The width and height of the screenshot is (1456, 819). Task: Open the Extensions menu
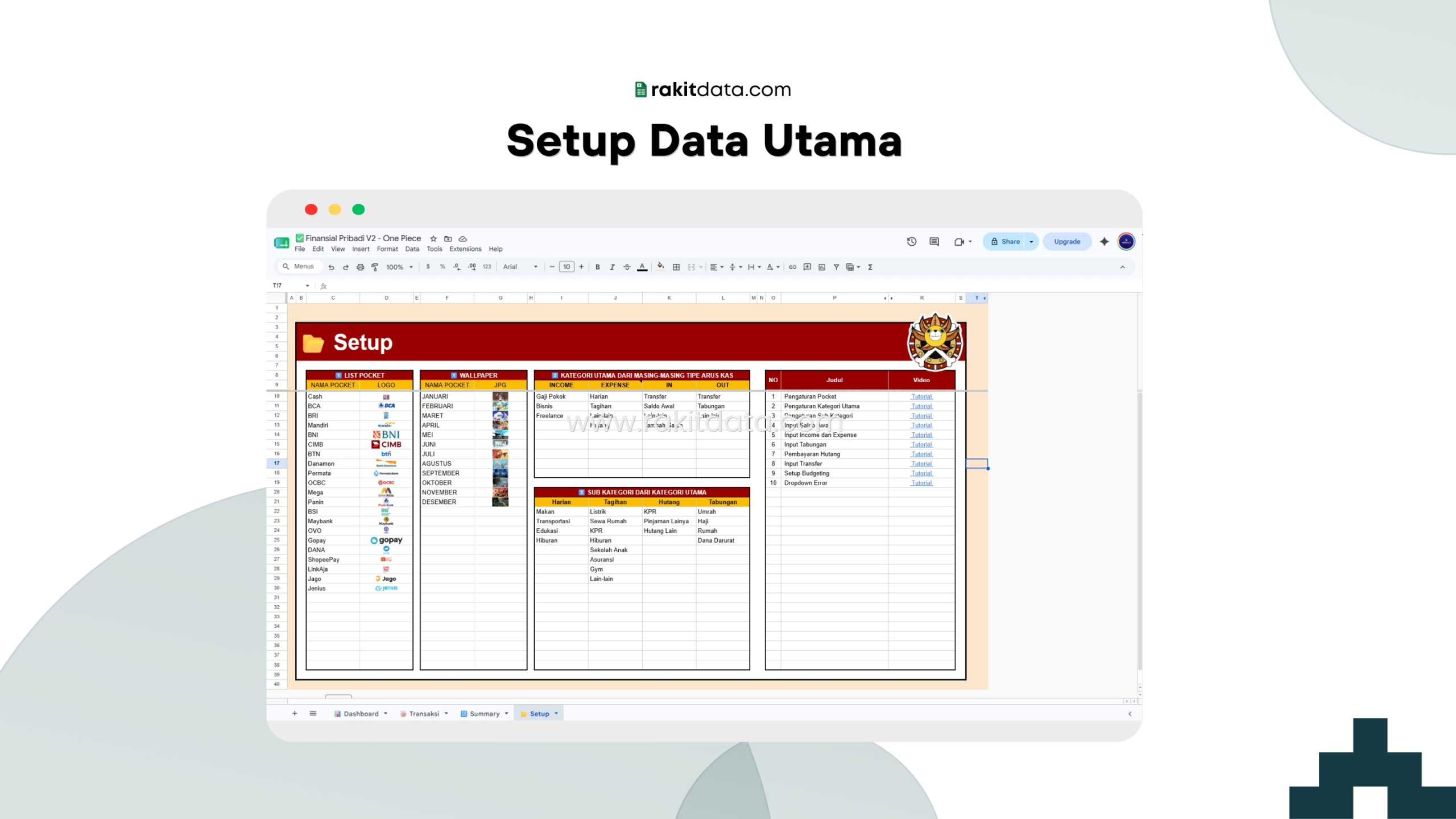coord(465,249)
